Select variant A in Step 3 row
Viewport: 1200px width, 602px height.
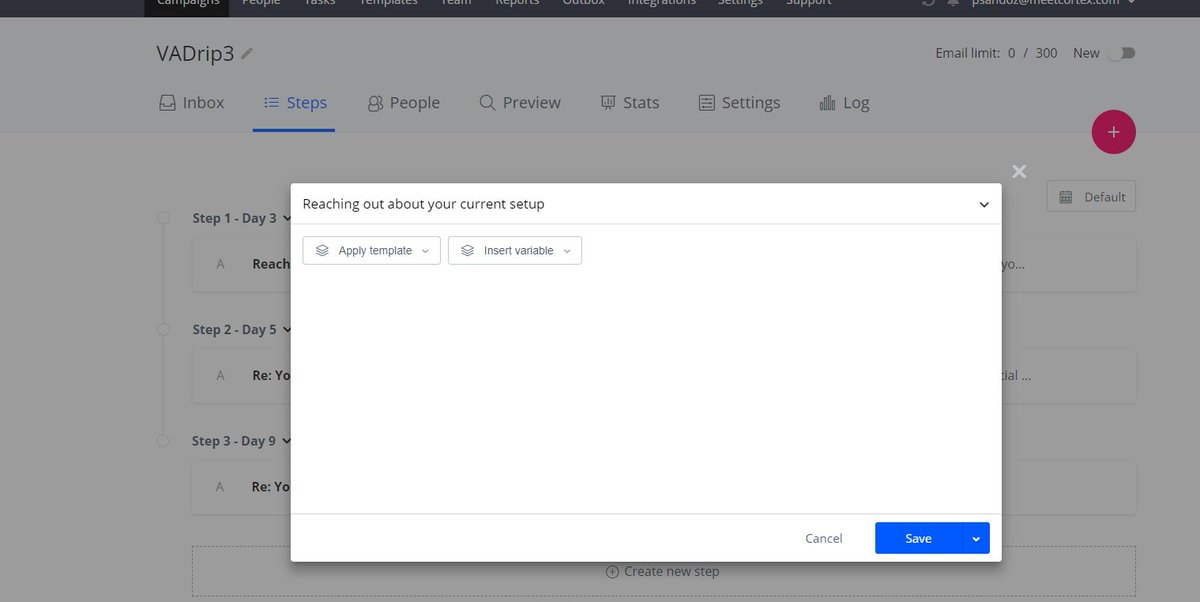(220, 487)
